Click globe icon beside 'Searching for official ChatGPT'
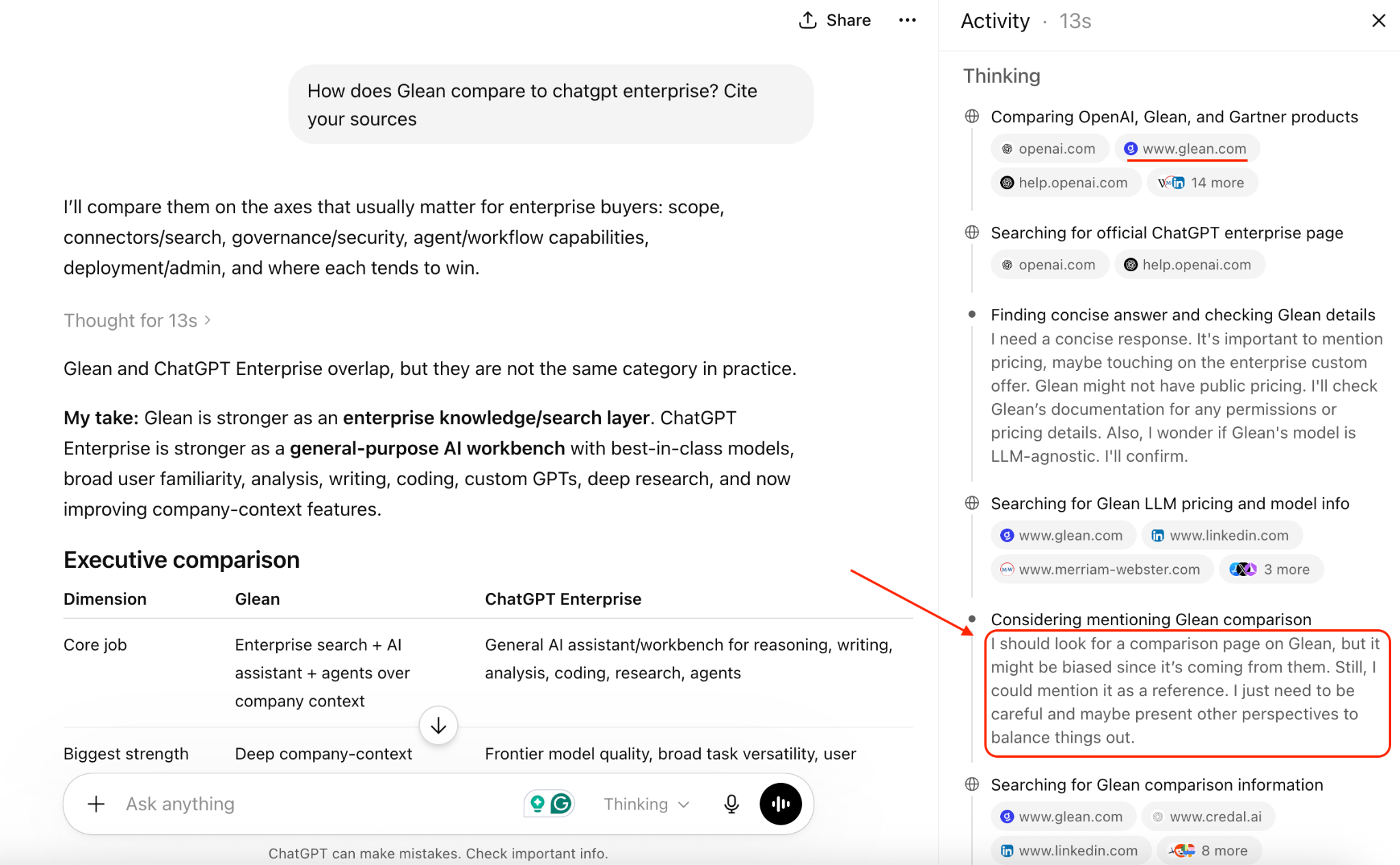The width and height of the screenshot is (1400, 865). click(x=971, y=232)
